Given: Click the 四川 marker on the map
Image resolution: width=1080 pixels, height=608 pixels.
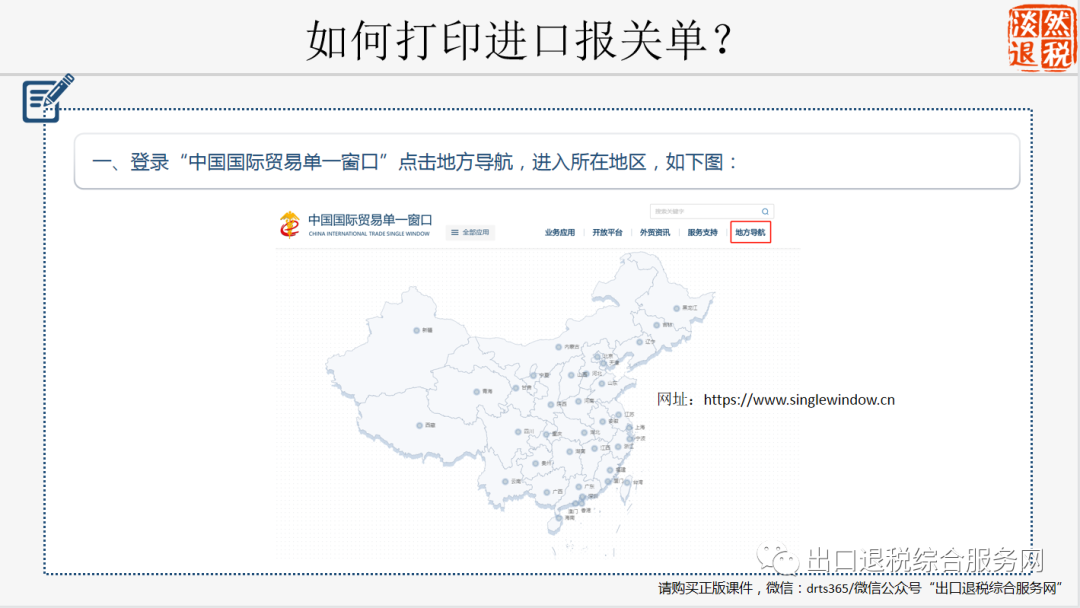Looking at the screenshot, I should point(518,432).
